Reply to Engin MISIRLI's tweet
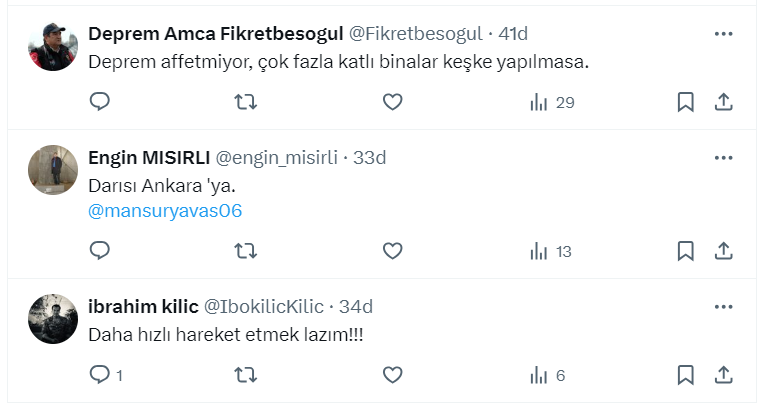The width and height of the screenshot is (758, 403). click(99, 251)
